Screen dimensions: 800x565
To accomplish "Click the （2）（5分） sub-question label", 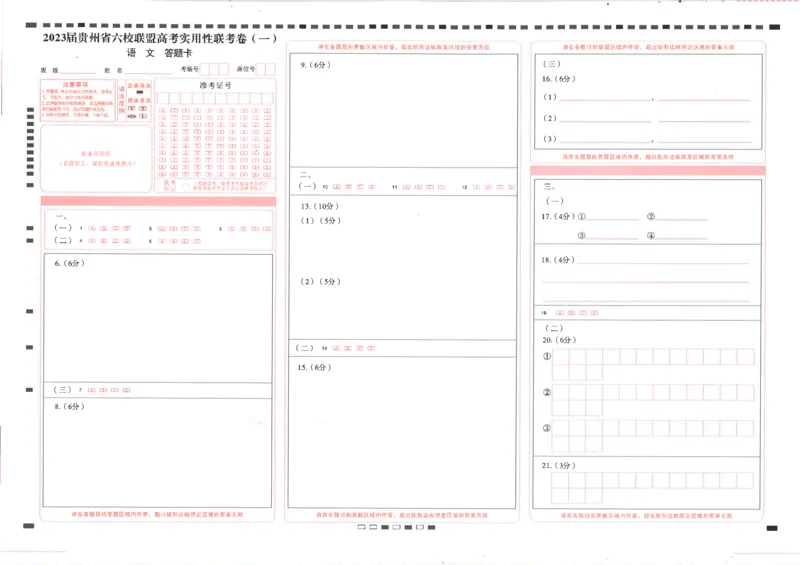I will [x=320, y=281].
